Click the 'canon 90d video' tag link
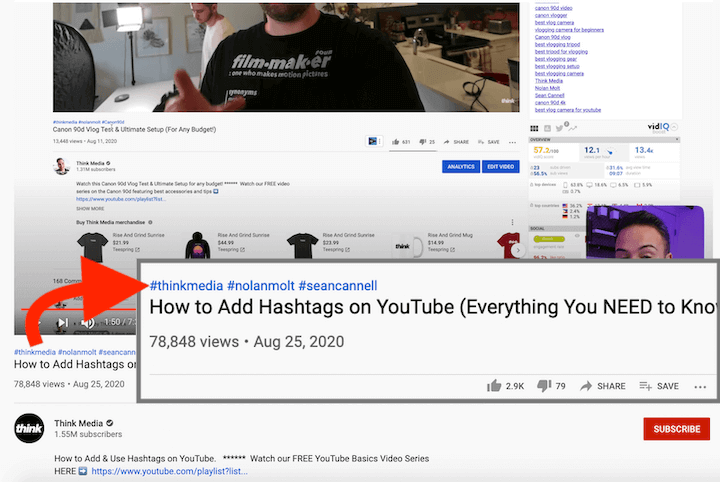 click(x=553, y=8)
